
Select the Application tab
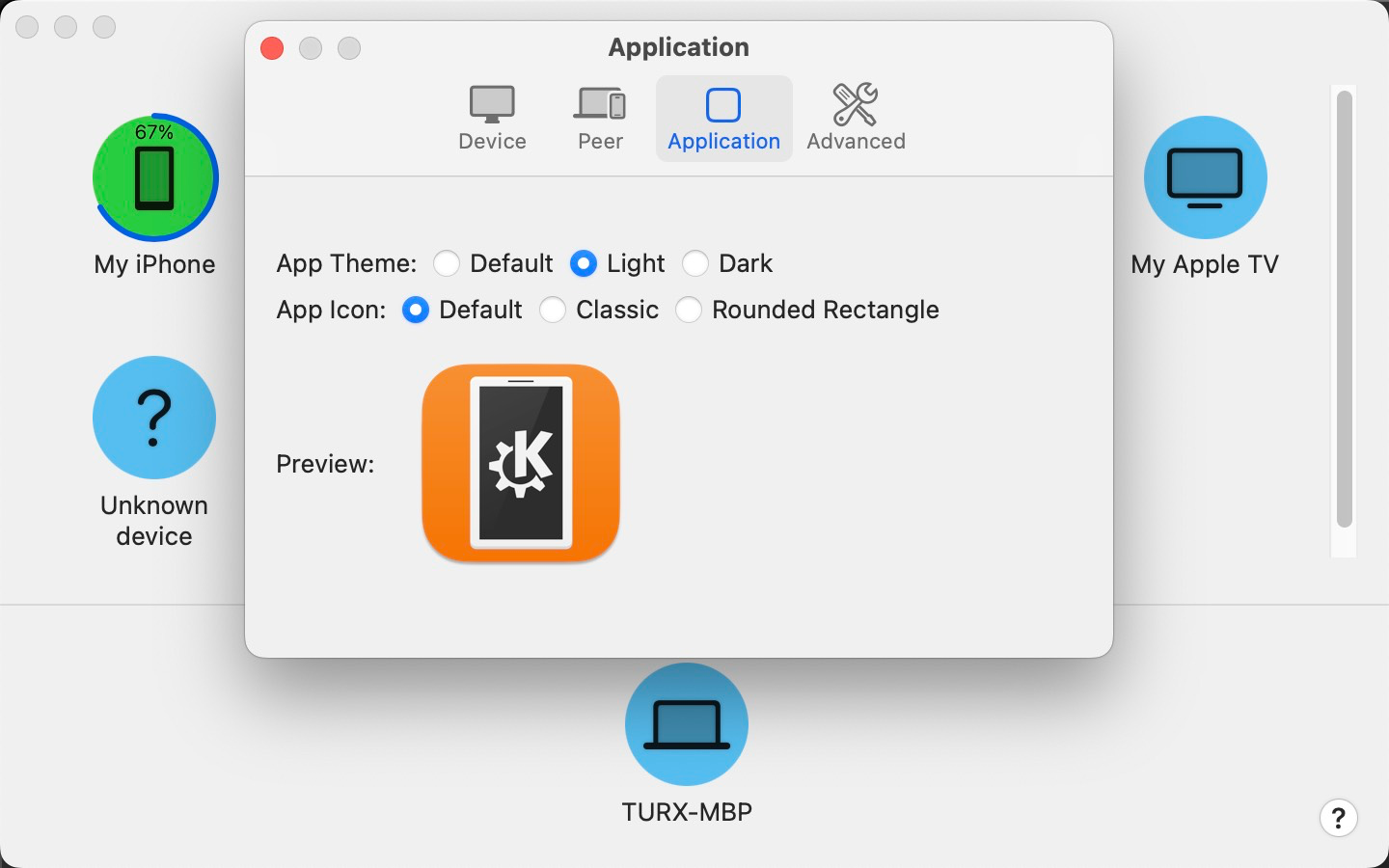click(723, 119)
